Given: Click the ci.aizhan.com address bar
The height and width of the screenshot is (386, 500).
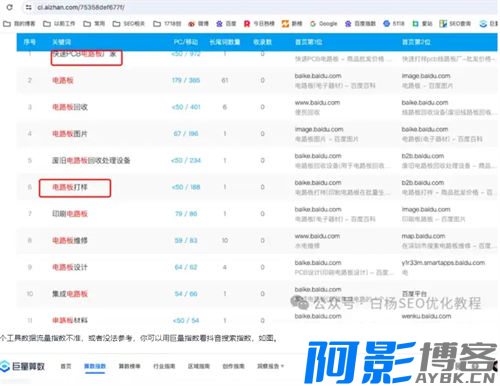Looking at the screenshot, I should [81, 7].
